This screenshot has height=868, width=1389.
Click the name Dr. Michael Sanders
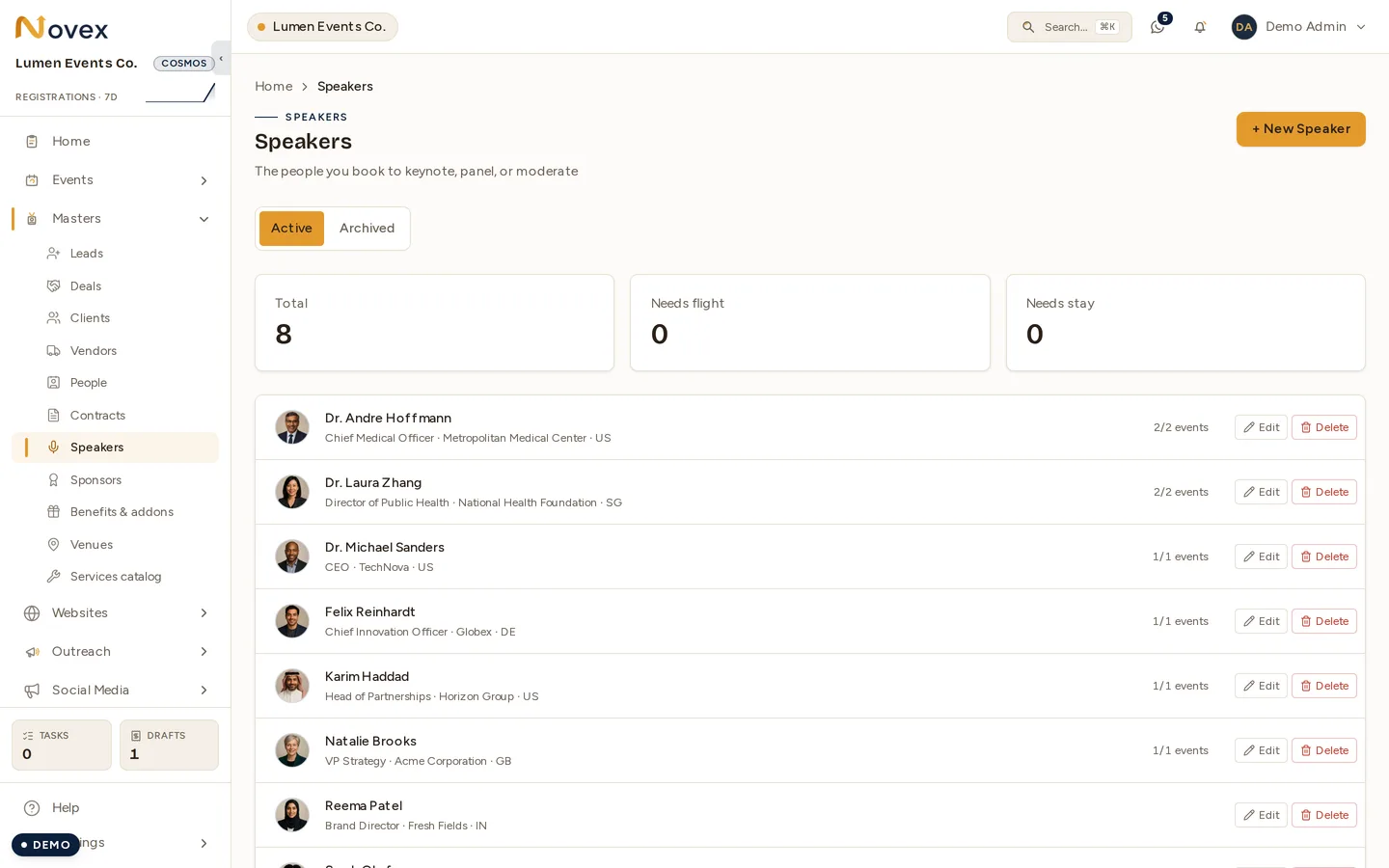point(384,548)
